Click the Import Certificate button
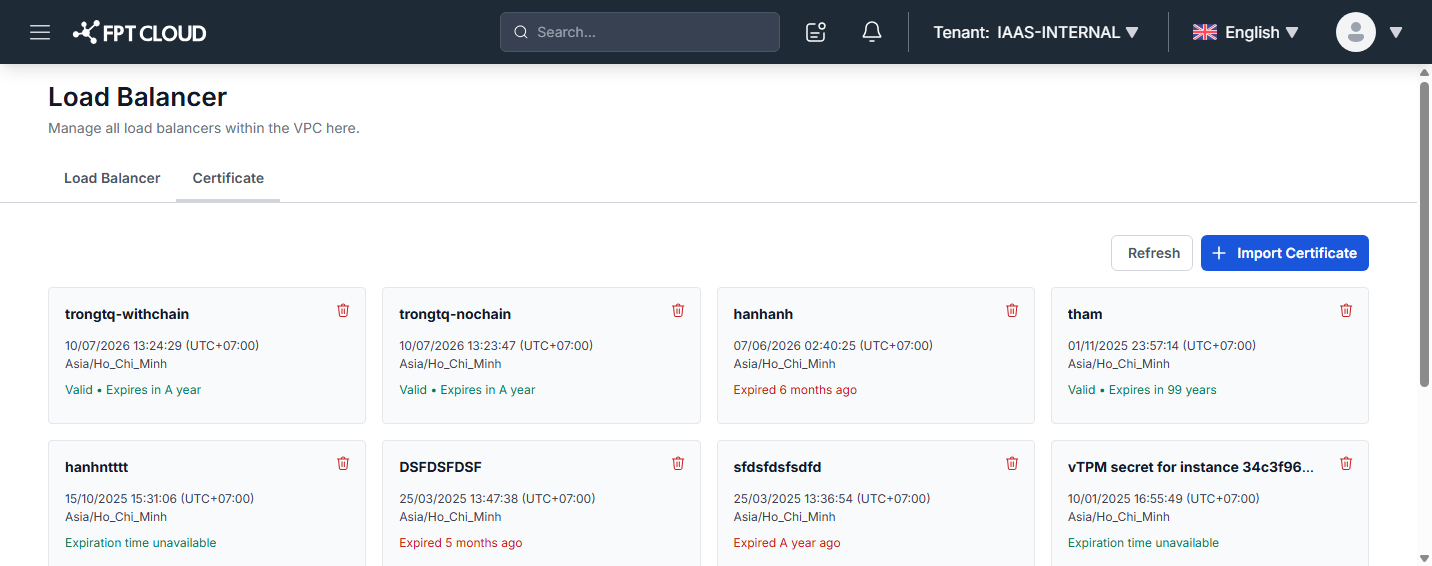 pos(1285,253)
